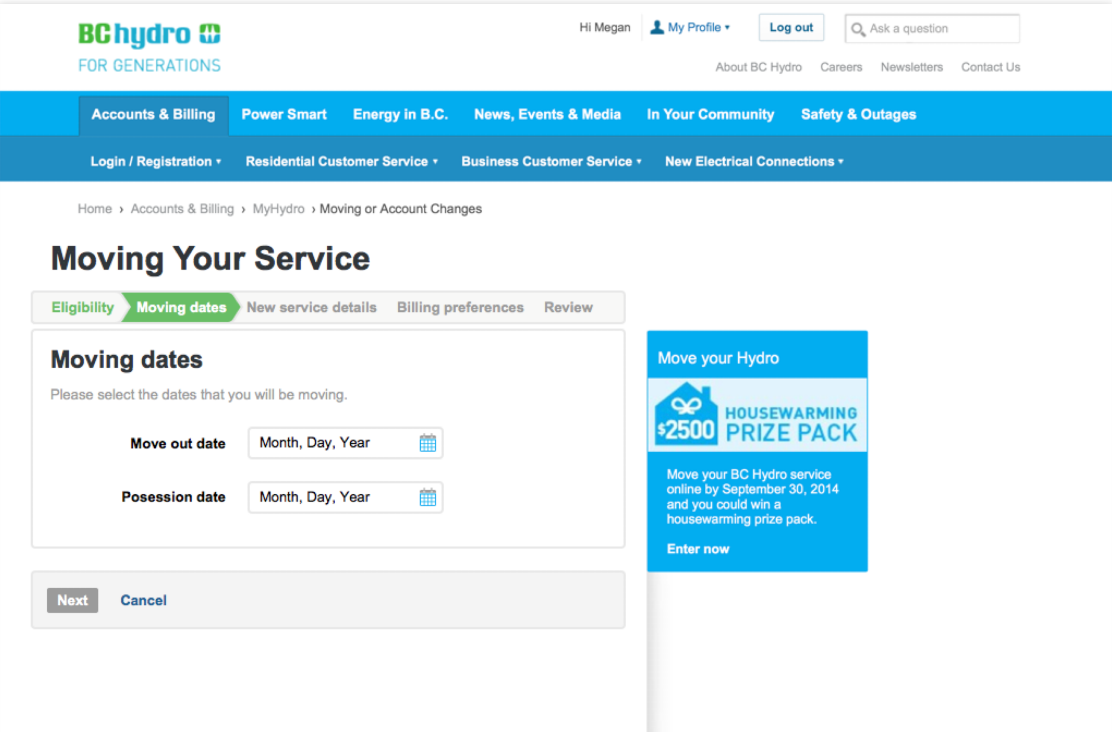Open Energy in B.C. section
Viewport: 1112px width, 732px height.
coord(401,115)
